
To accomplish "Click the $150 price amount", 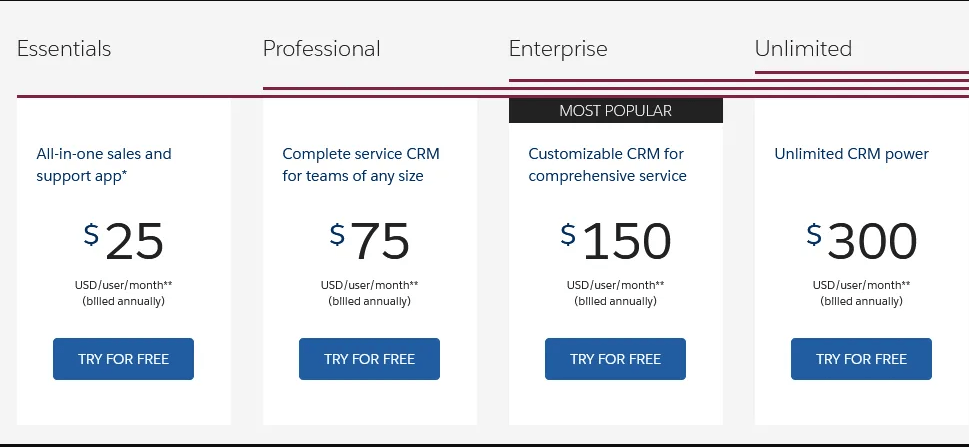I will pos(616,241).
